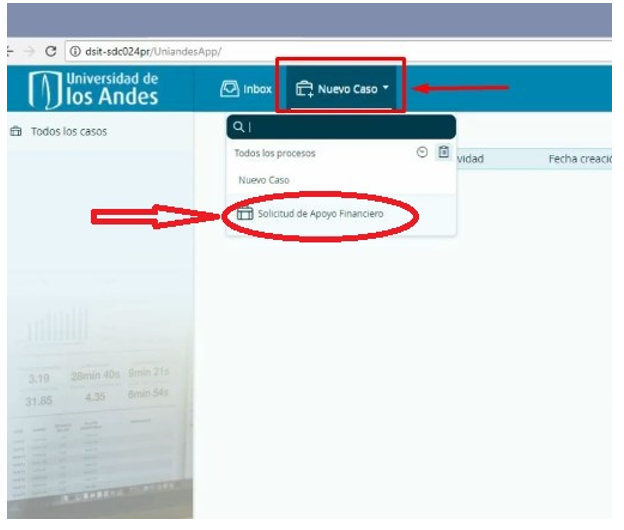Click the Solicitud de Apoyo Financiero icon

[x=245, y=214]
